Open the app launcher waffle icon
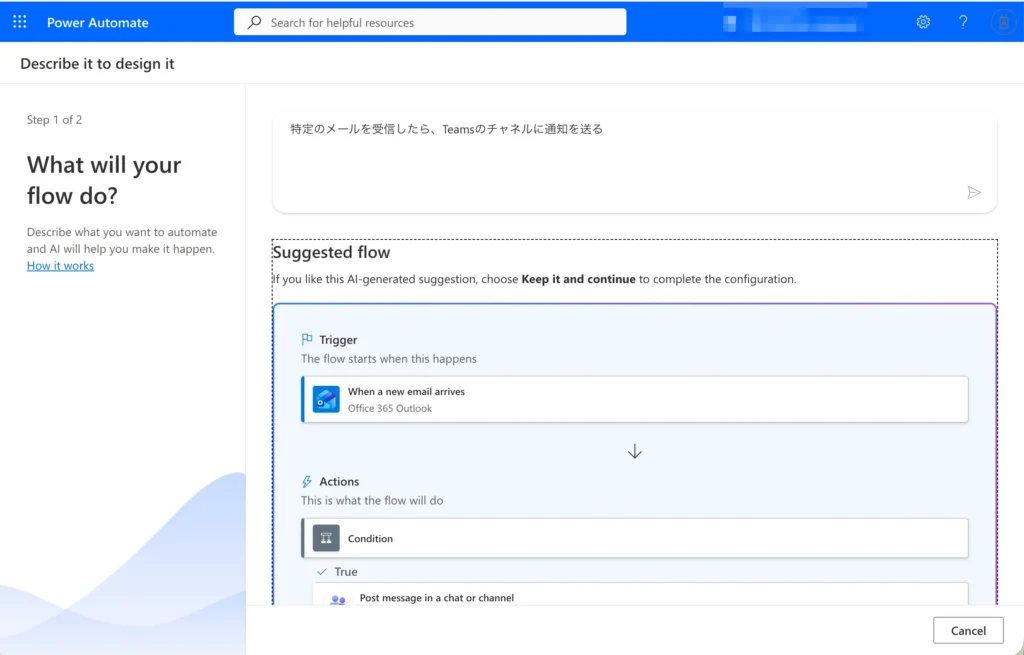 point(20,22)
